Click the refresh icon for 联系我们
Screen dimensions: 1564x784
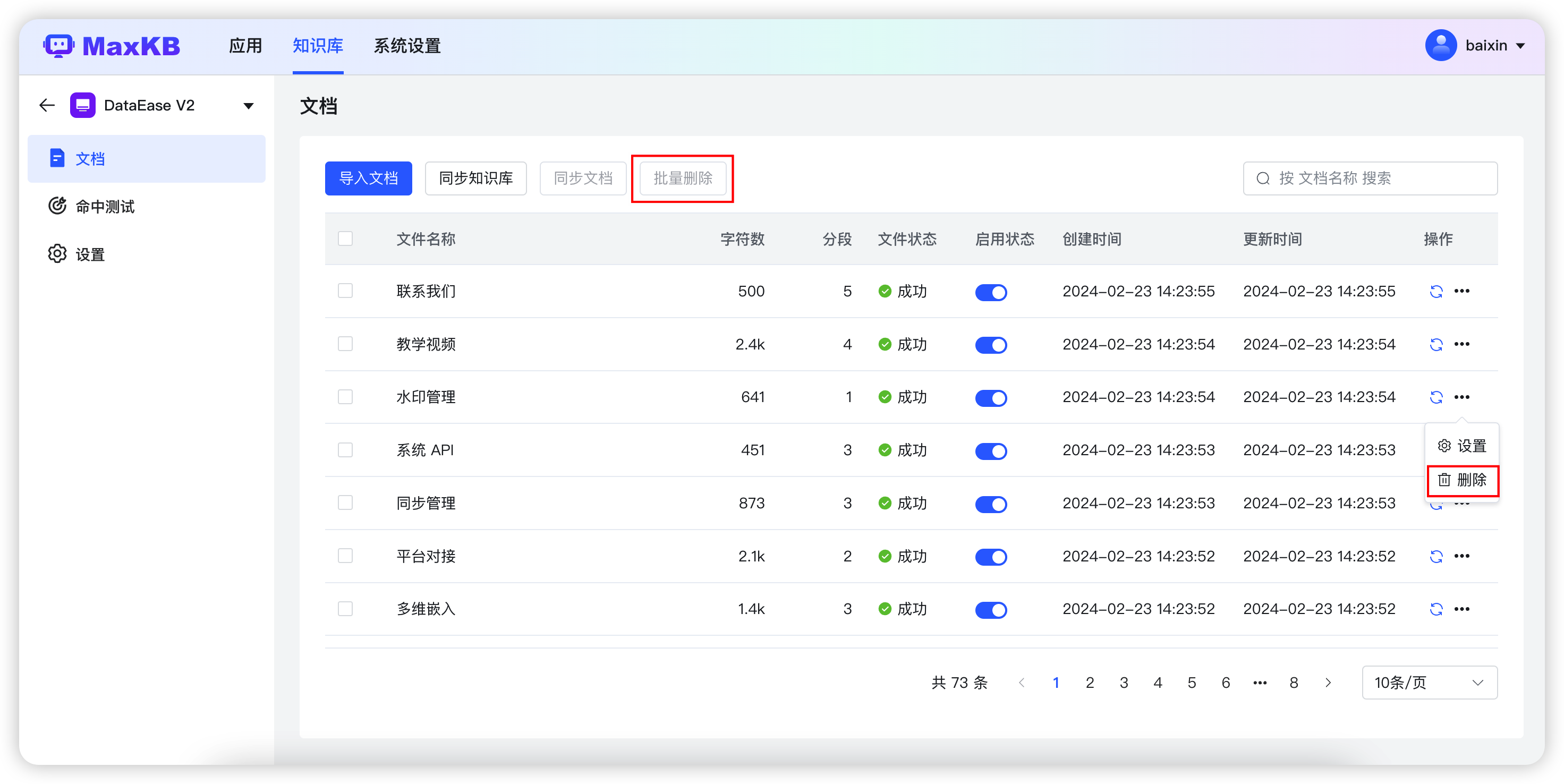(x=1436, y=291)
